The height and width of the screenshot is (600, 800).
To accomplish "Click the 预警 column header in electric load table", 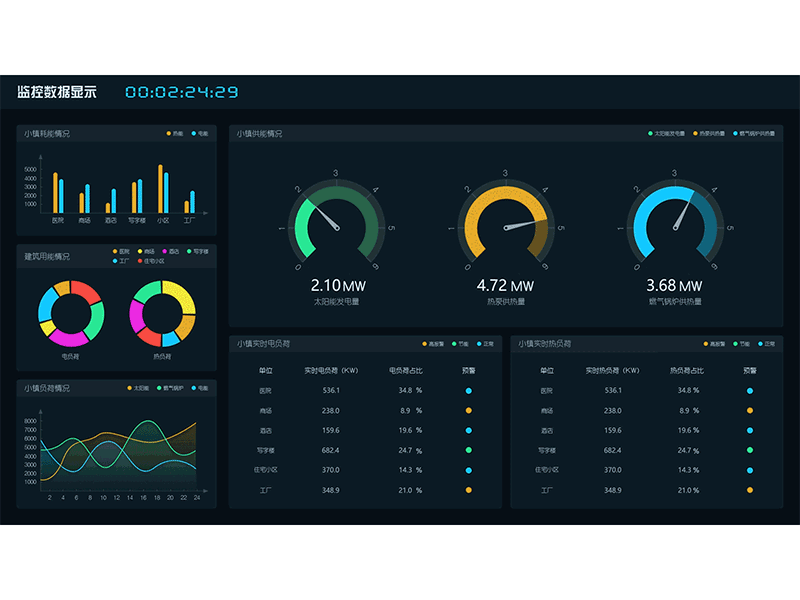I will (x=468, y=371).
